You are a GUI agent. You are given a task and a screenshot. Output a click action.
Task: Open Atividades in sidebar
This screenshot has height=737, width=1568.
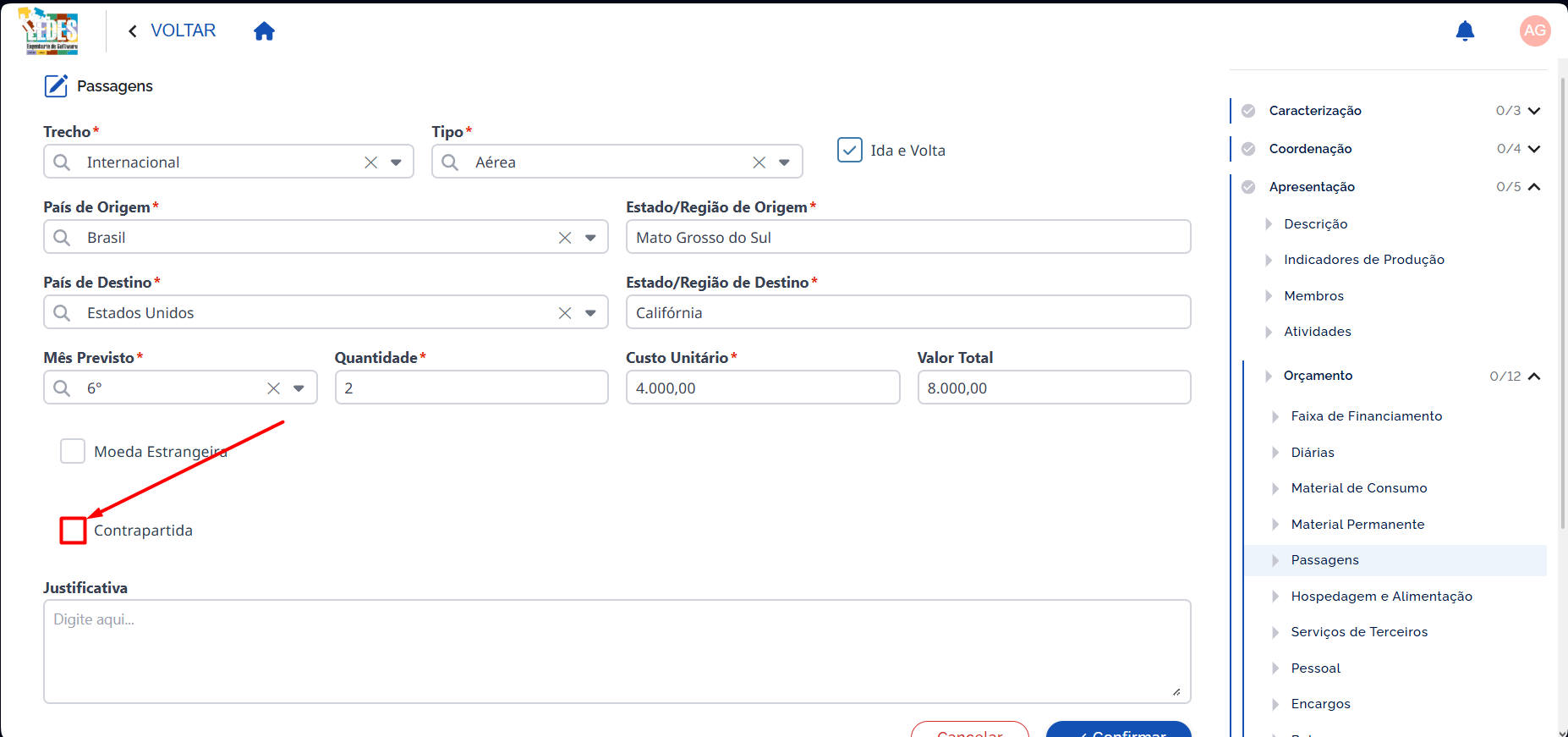(x=1317, y=332)
